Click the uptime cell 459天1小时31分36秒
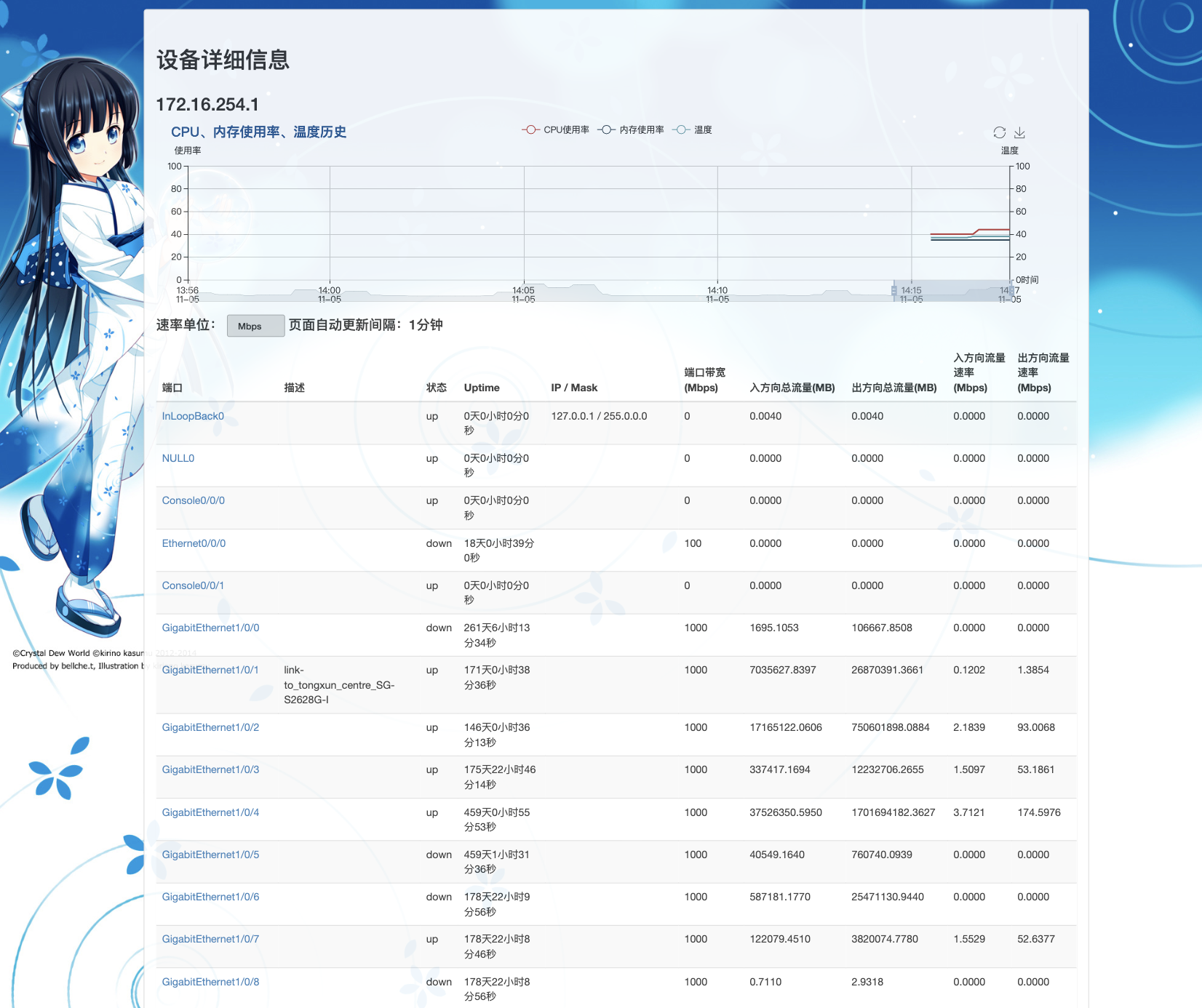Viewport: 1202px width, 1008px height. 497,862
